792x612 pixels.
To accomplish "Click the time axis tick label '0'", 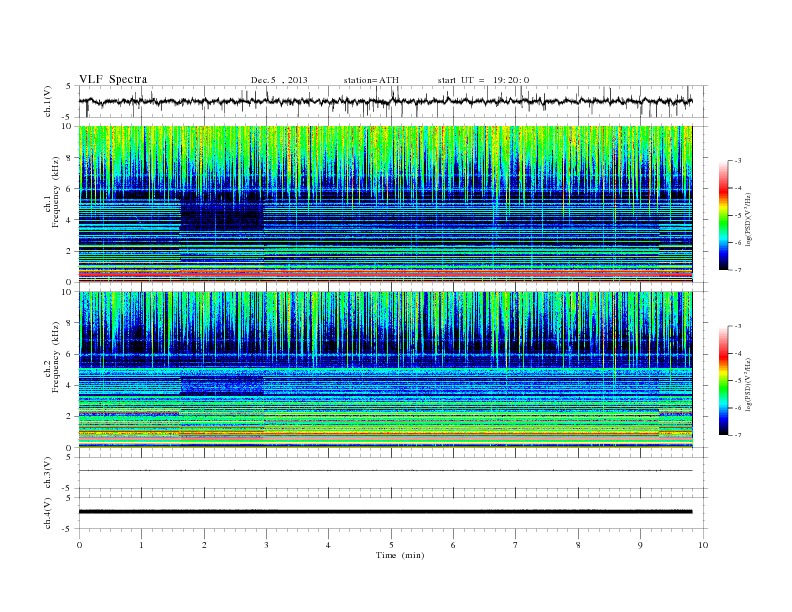I will coord(79,545).
